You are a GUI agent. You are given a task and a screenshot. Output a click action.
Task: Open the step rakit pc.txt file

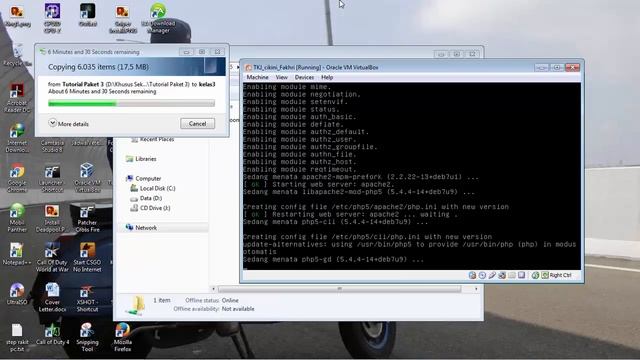coord(17,337)
